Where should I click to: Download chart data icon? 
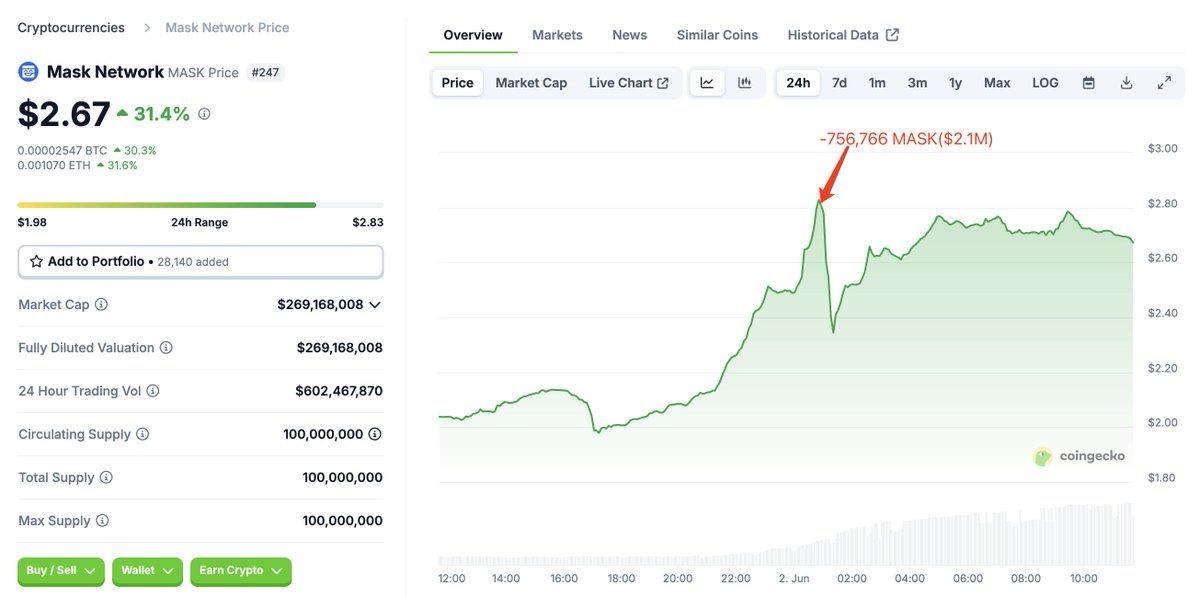click(x=1126, y=83)
